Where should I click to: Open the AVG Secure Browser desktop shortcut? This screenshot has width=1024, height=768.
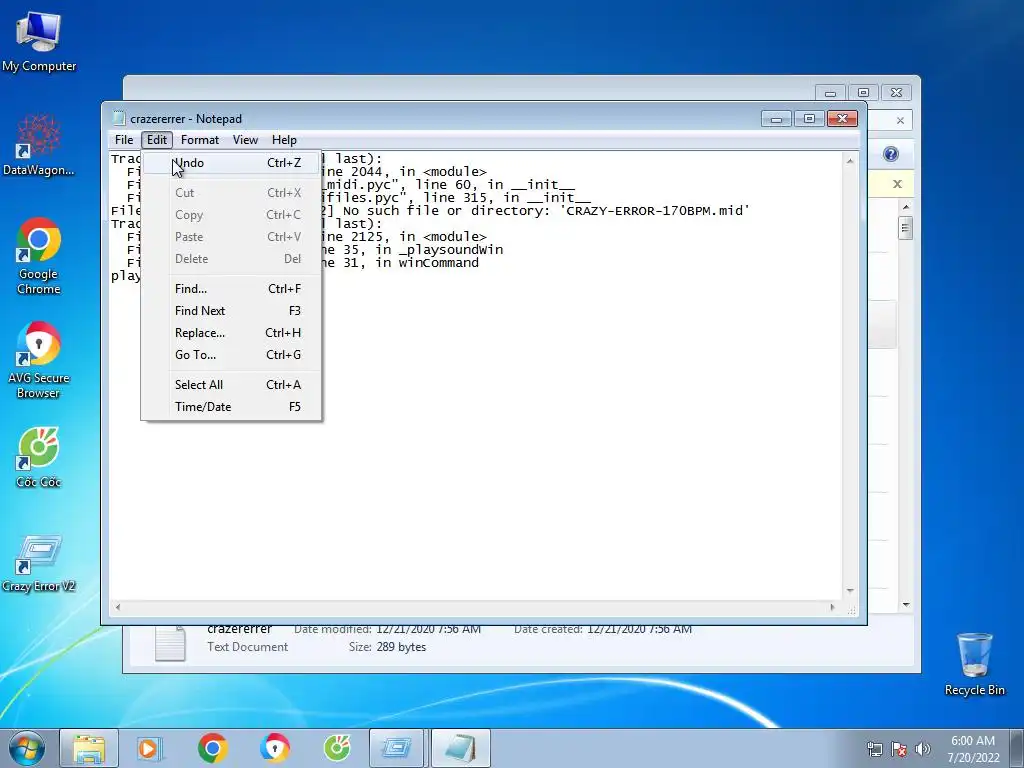pos(39,360)
